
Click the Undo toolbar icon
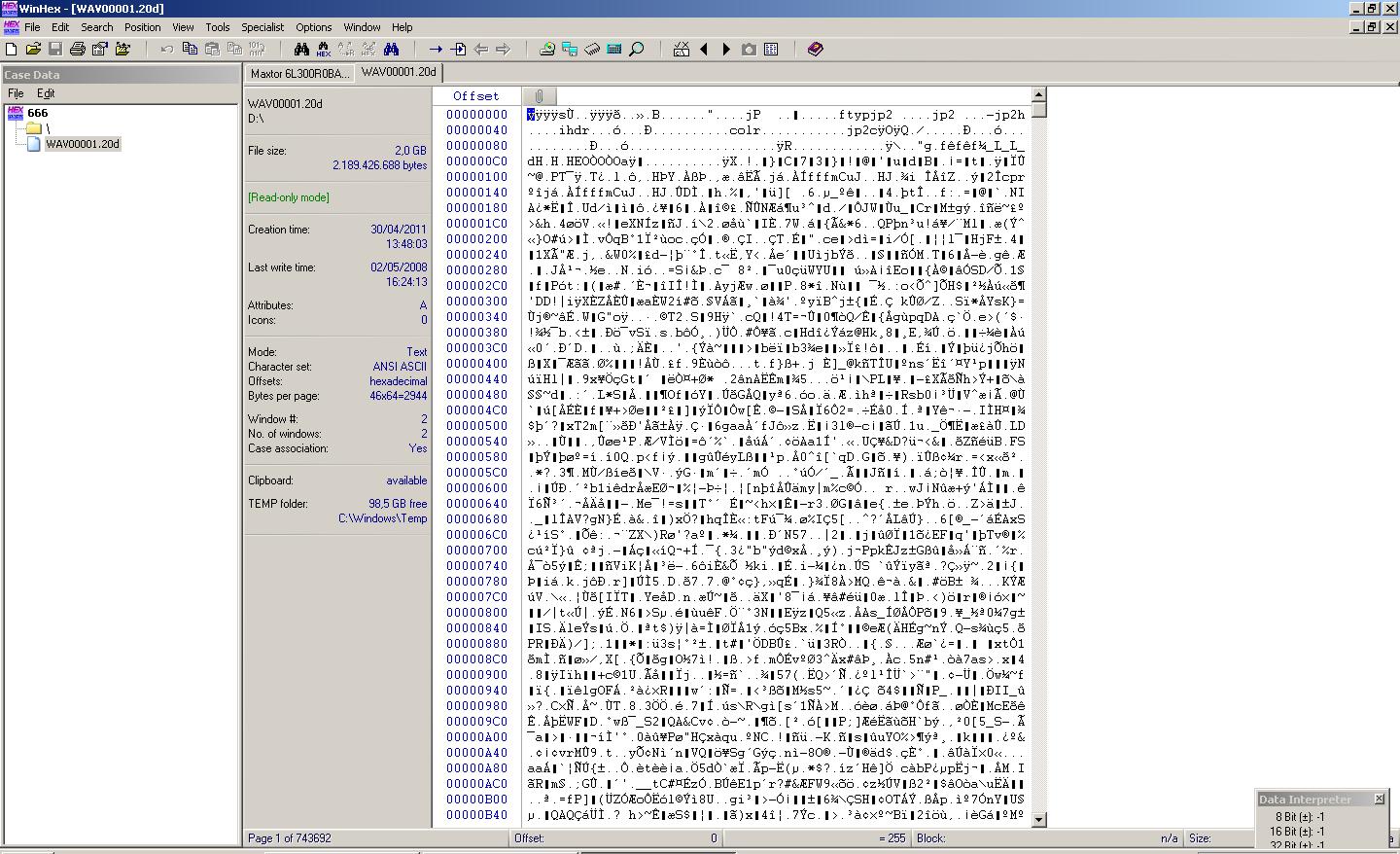click(x=167, y=49)
